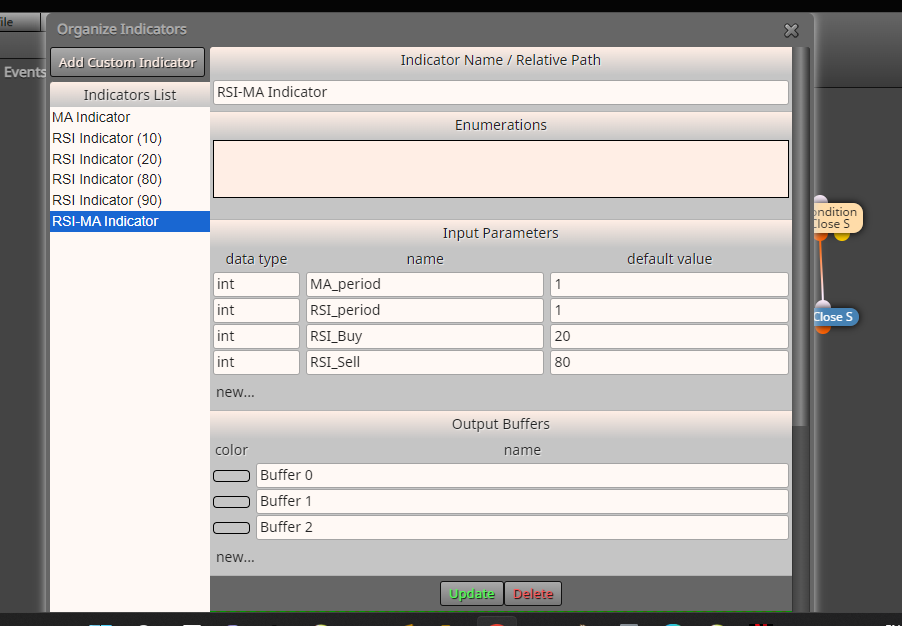The image size is (902, 626).
Task: Edit MA_period default value field
Action: tap(669, 284)
